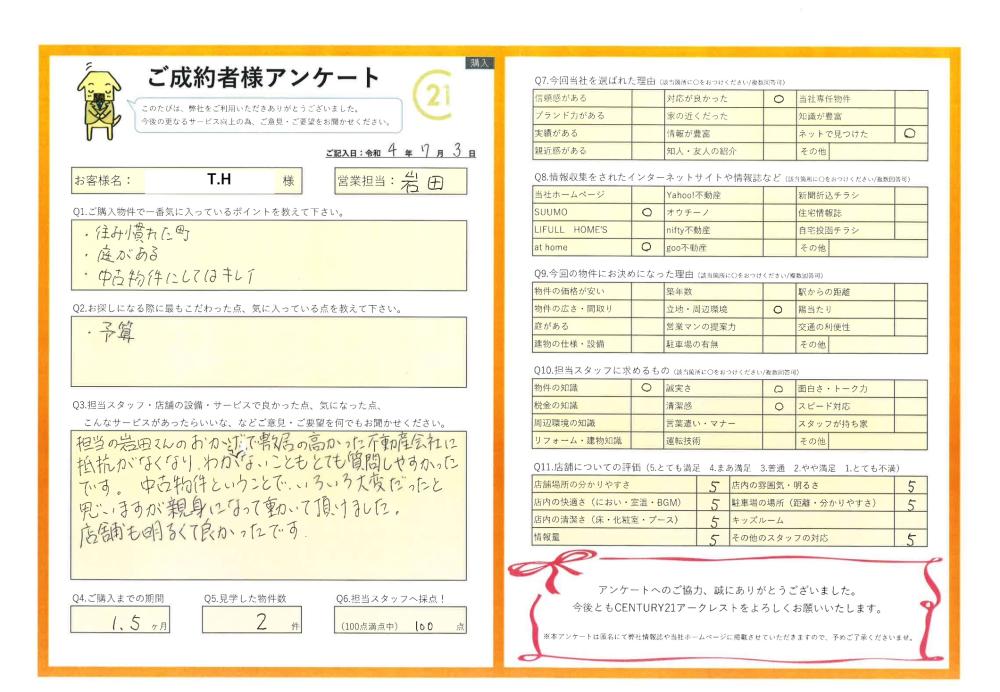Click the Century 21 circular logo
The height and width of the screenshot is (692, 1000).
433,99
